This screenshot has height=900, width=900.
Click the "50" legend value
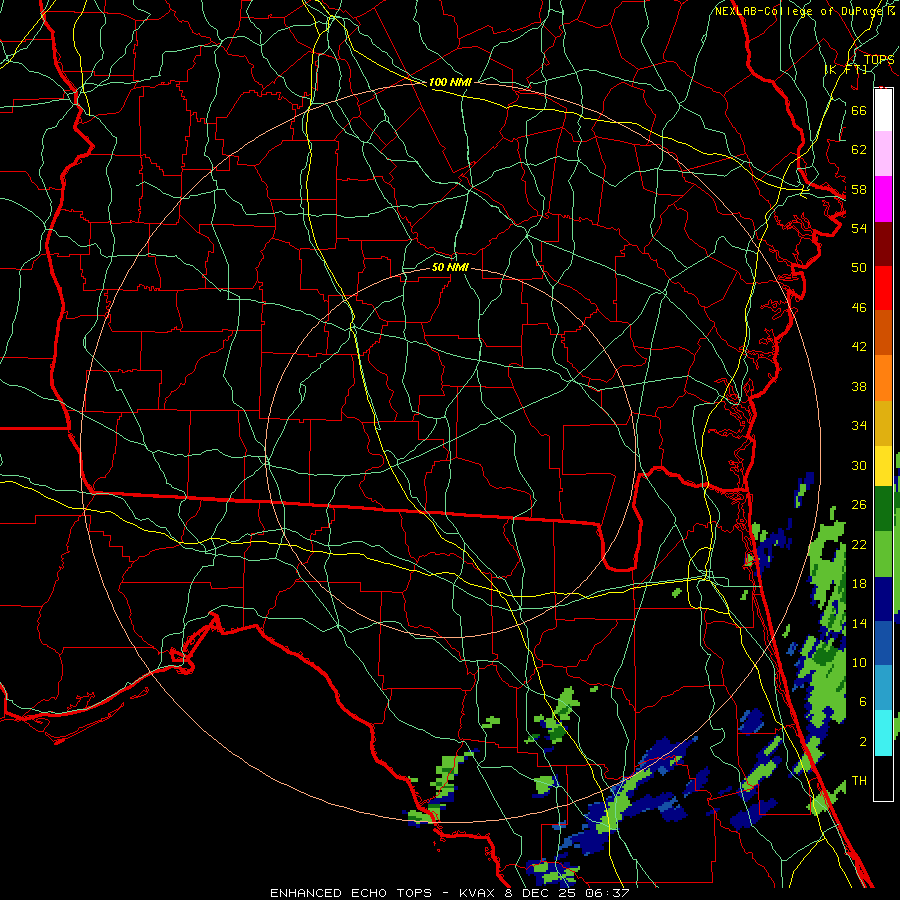pos(859,267)
